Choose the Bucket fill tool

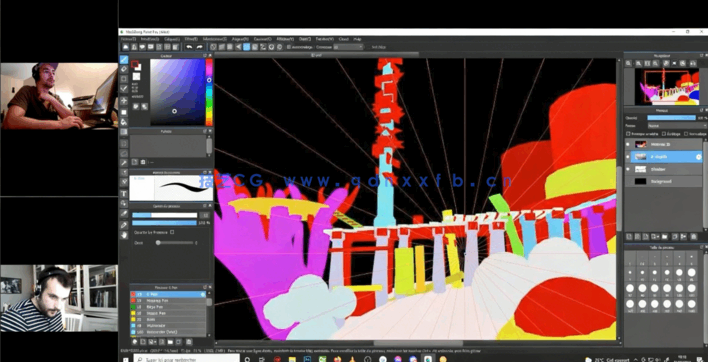[124, 121]
